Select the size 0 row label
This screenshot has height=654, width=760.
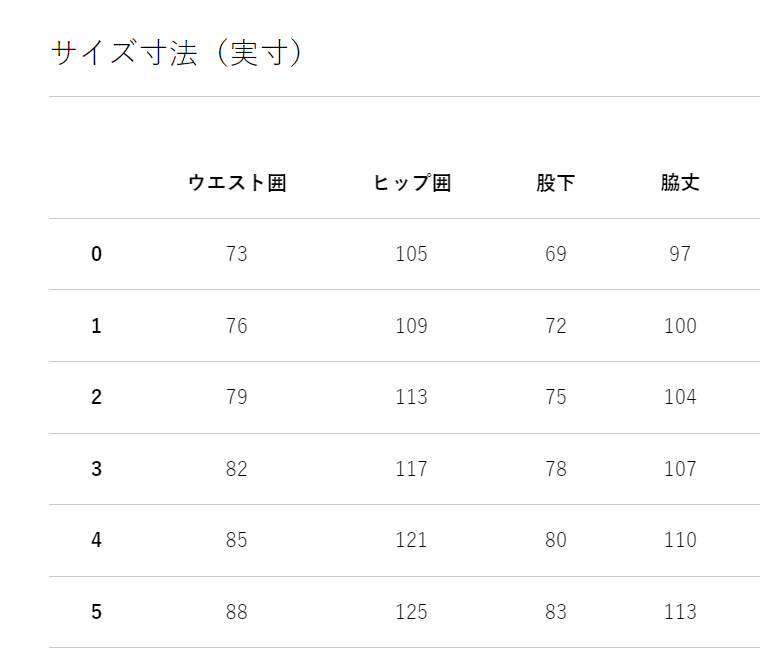click(x=96, y=254)
